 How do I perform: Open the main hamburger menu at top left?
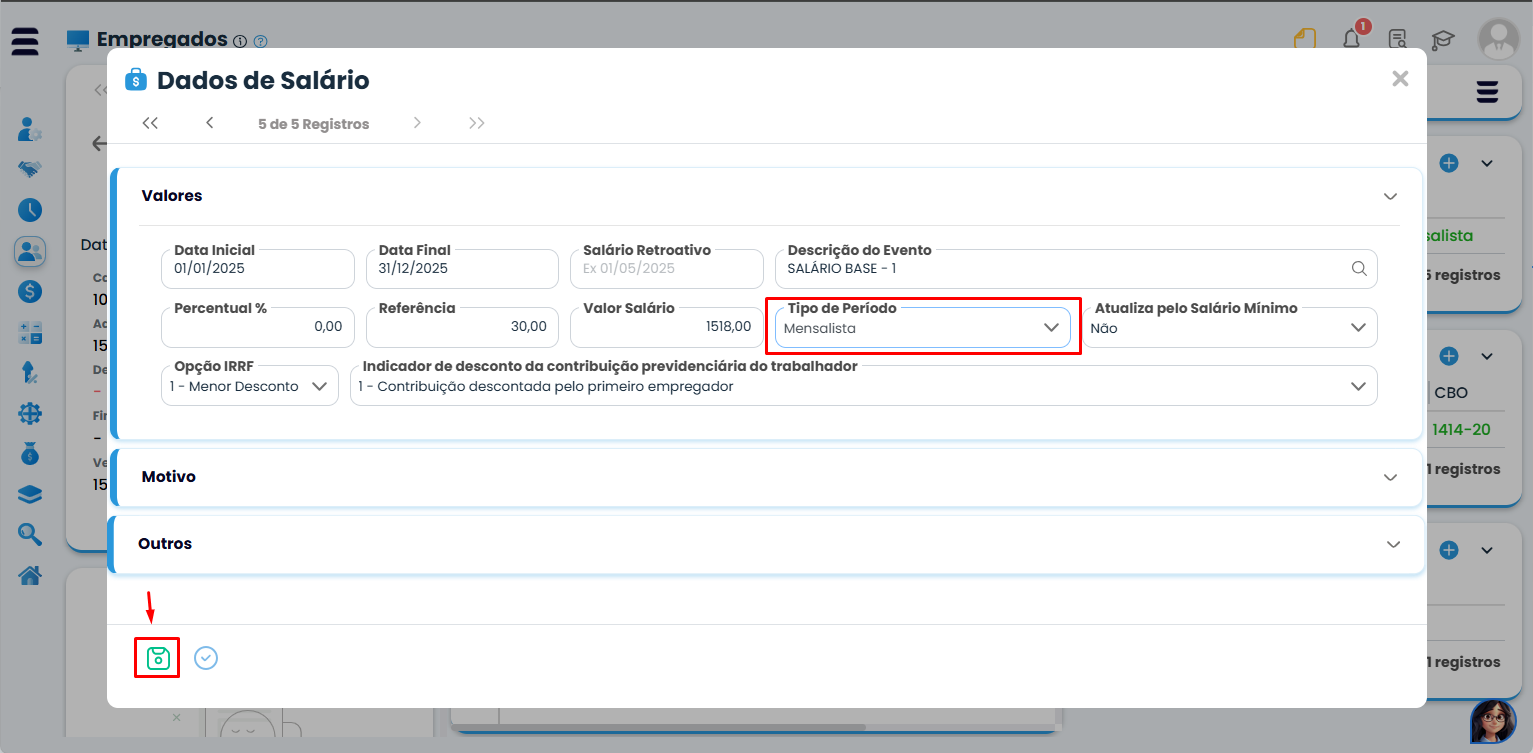[25, 41]
